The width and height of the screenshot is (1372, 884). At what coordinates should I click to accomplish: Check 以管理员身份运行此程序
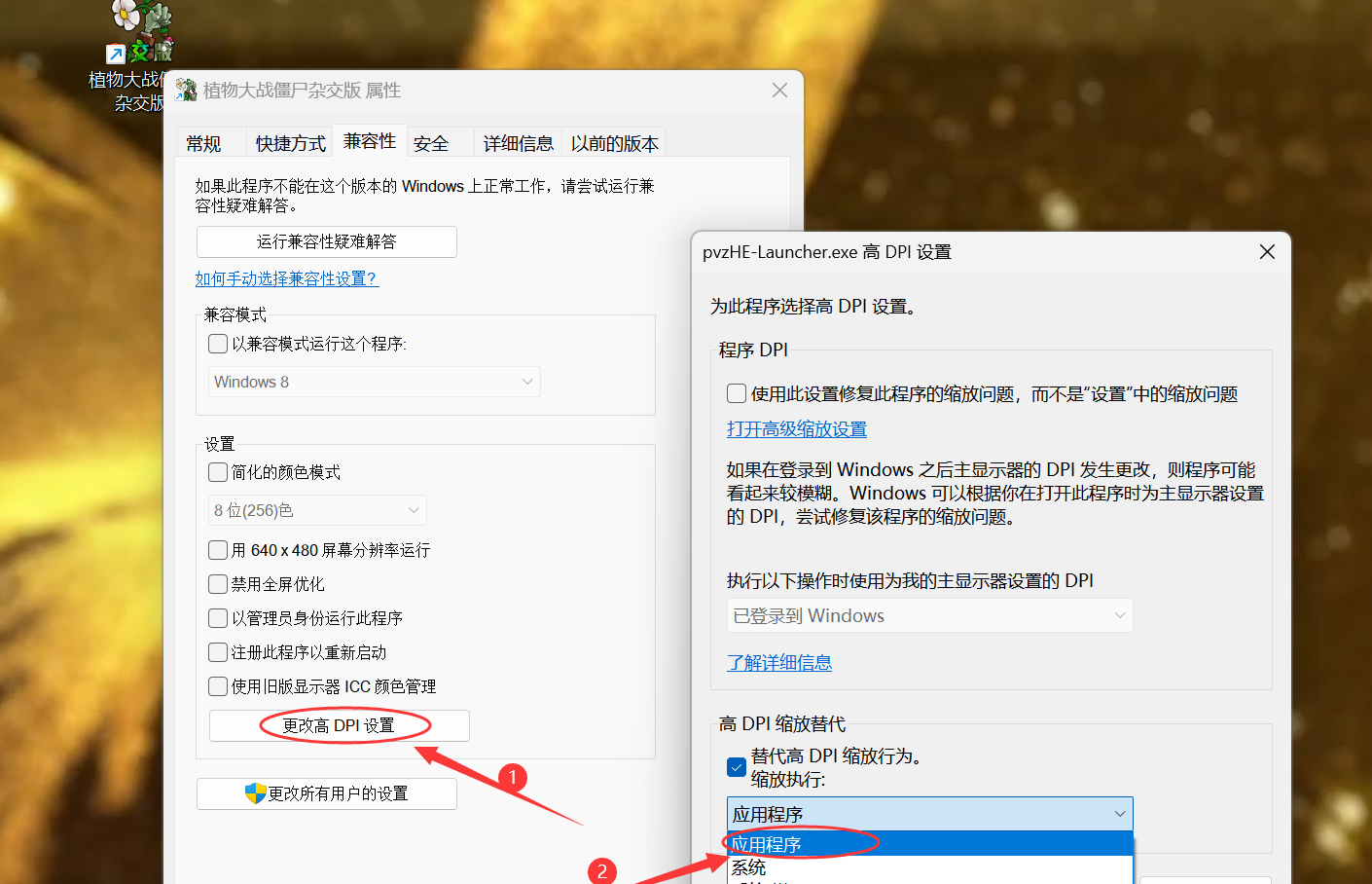point(218,618)
